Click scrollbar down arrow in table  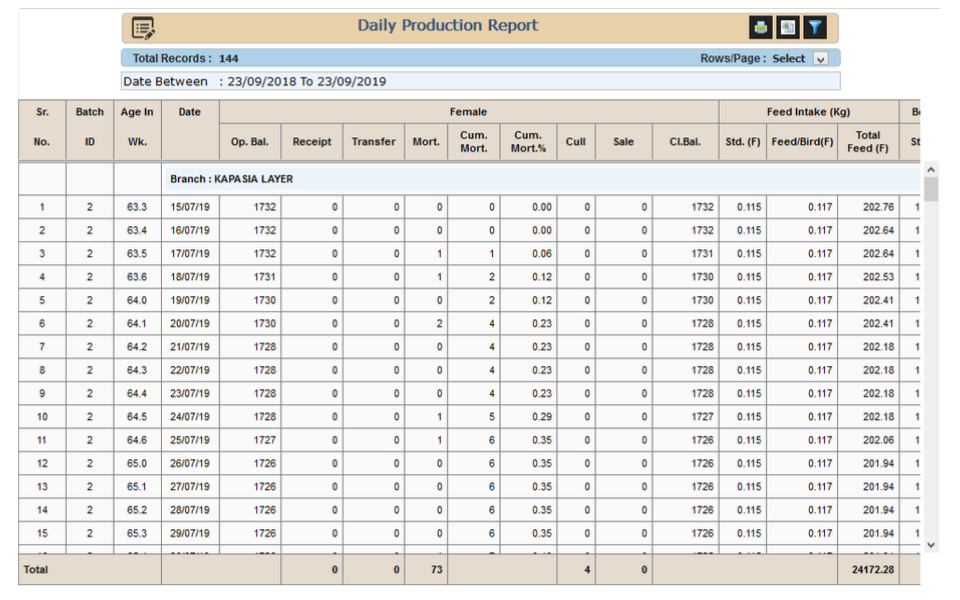[x=931, y=545]
